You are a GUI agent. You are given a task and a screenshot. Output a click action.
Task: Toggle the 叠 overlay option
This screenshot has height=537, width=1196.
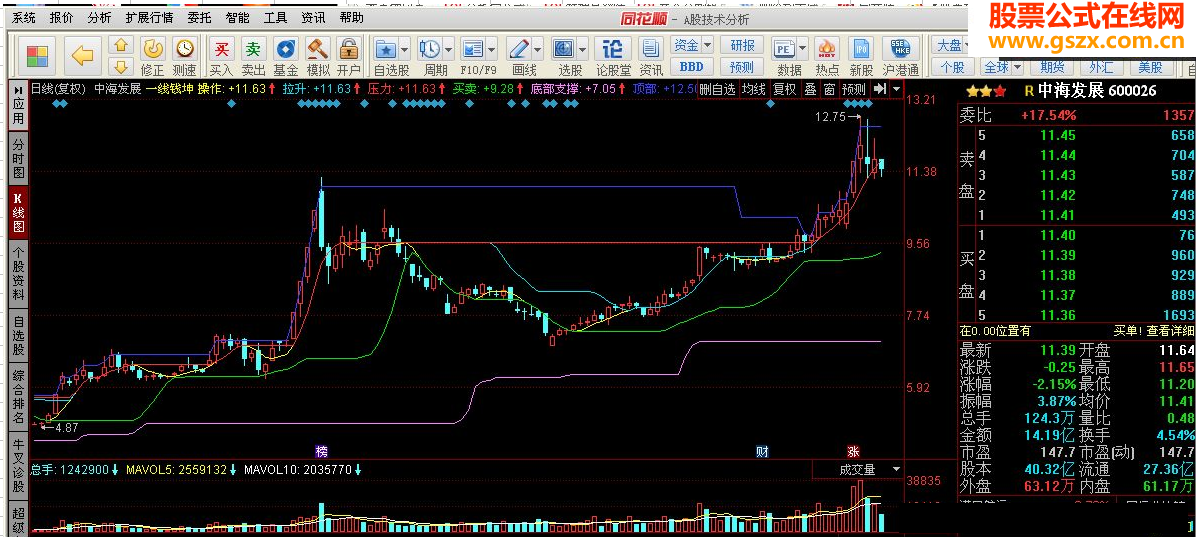pos(810,88)
